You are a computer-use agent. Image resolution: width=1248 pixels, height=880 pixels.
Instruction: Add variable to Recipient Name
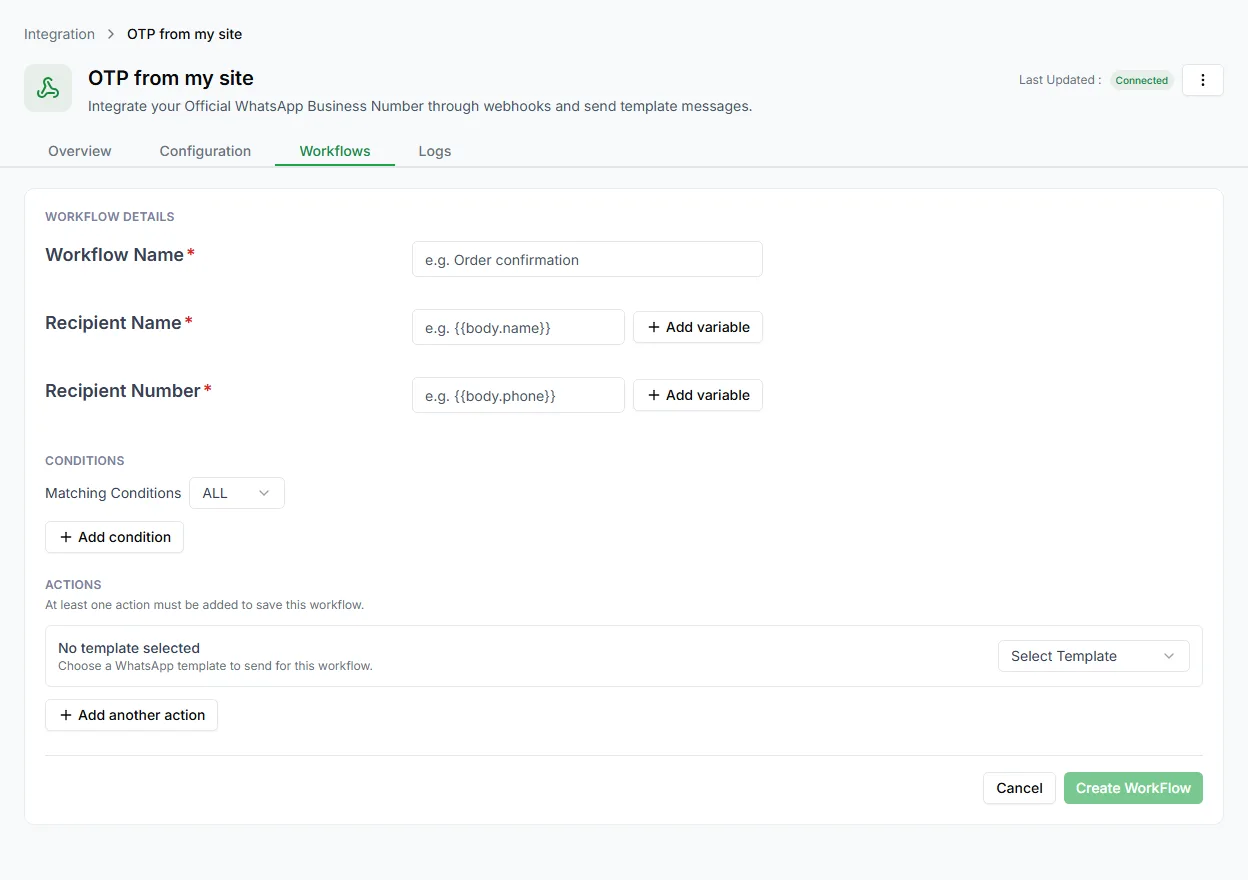[x=698, y=327]
